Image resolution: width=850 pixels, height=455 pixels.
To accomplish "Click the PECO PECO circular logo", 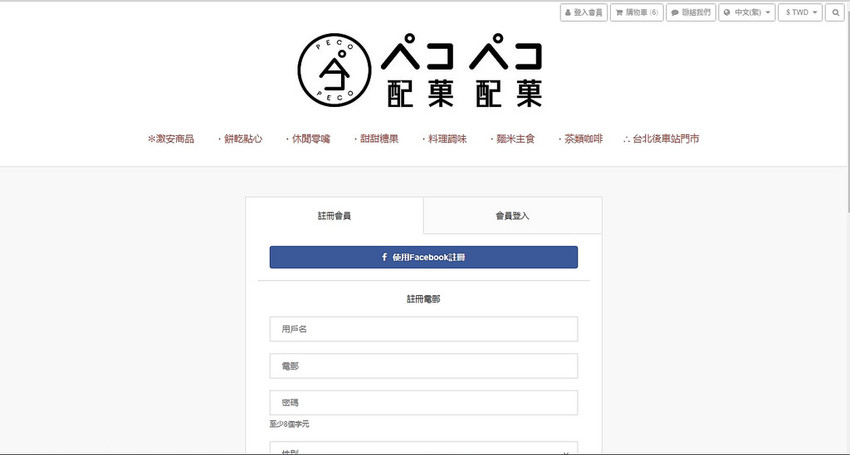I will [x=334, y=70].
